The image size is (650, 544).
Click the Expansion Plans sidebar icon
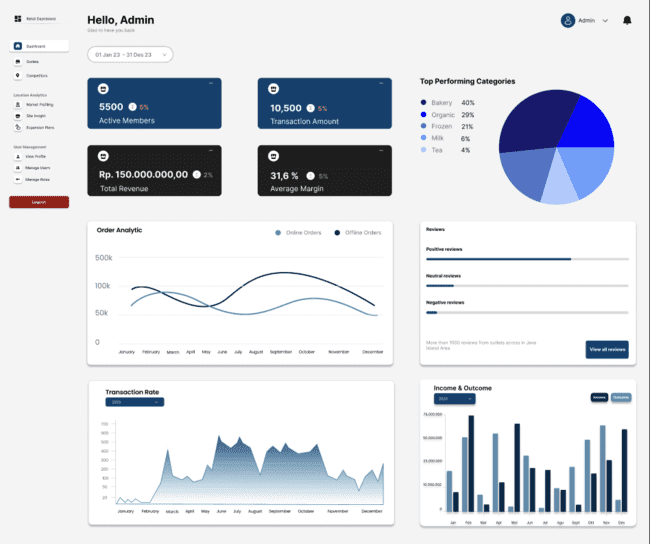(18, 127)
